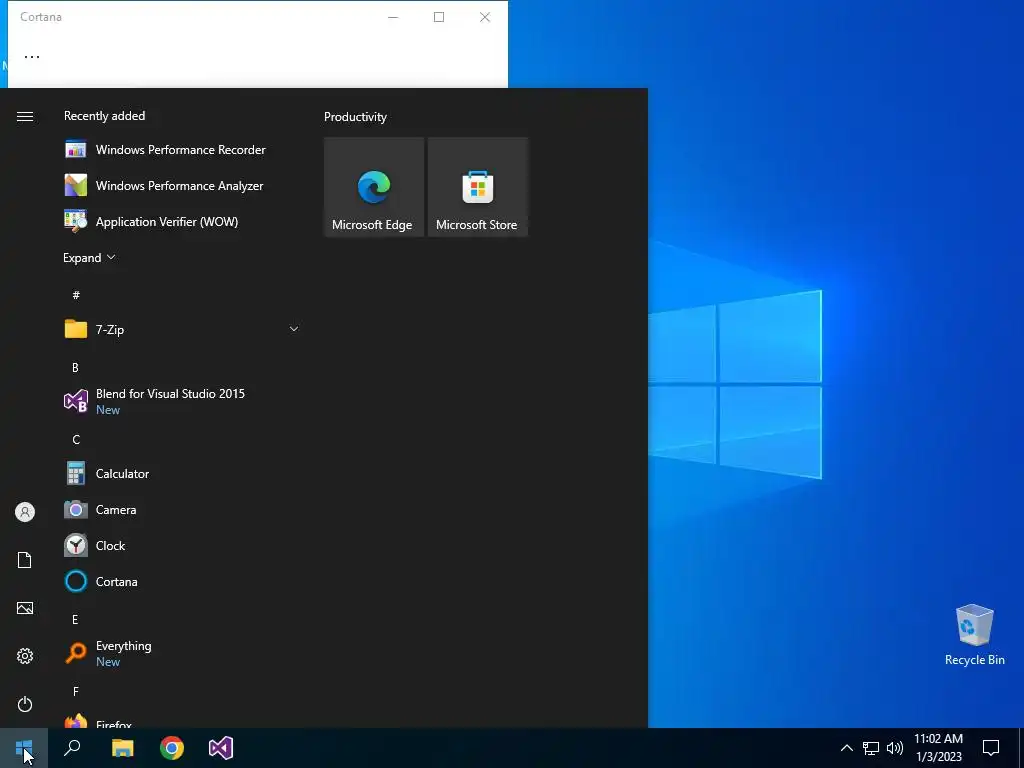The width and height of the screenshot is (1024, 768).
Task: Click the Show desktop taskbar sliver
Action: click(x=1021, y=748)
